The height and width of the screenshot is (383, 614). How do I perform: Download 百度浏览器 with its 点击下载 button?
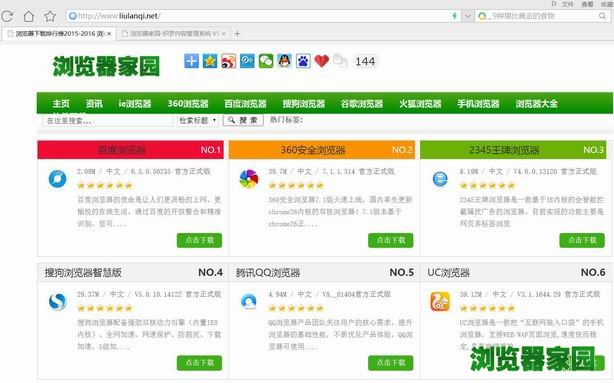(x=199, y=240)
